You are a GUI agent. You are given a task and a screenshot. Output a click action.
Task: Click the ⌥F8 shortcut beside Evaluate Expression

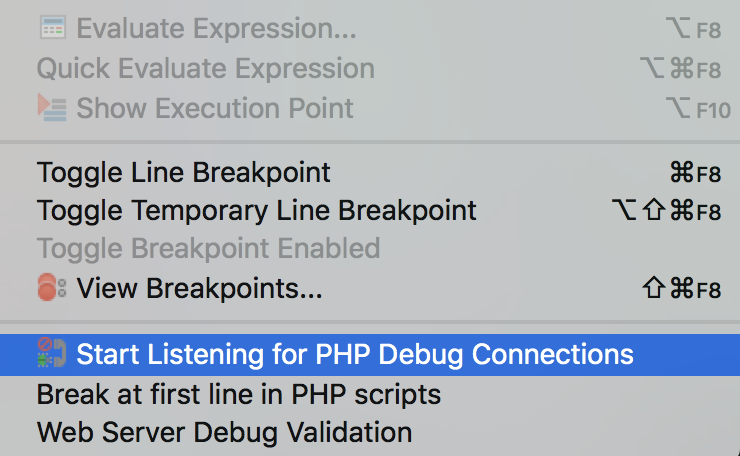click(x=693, y=29)
